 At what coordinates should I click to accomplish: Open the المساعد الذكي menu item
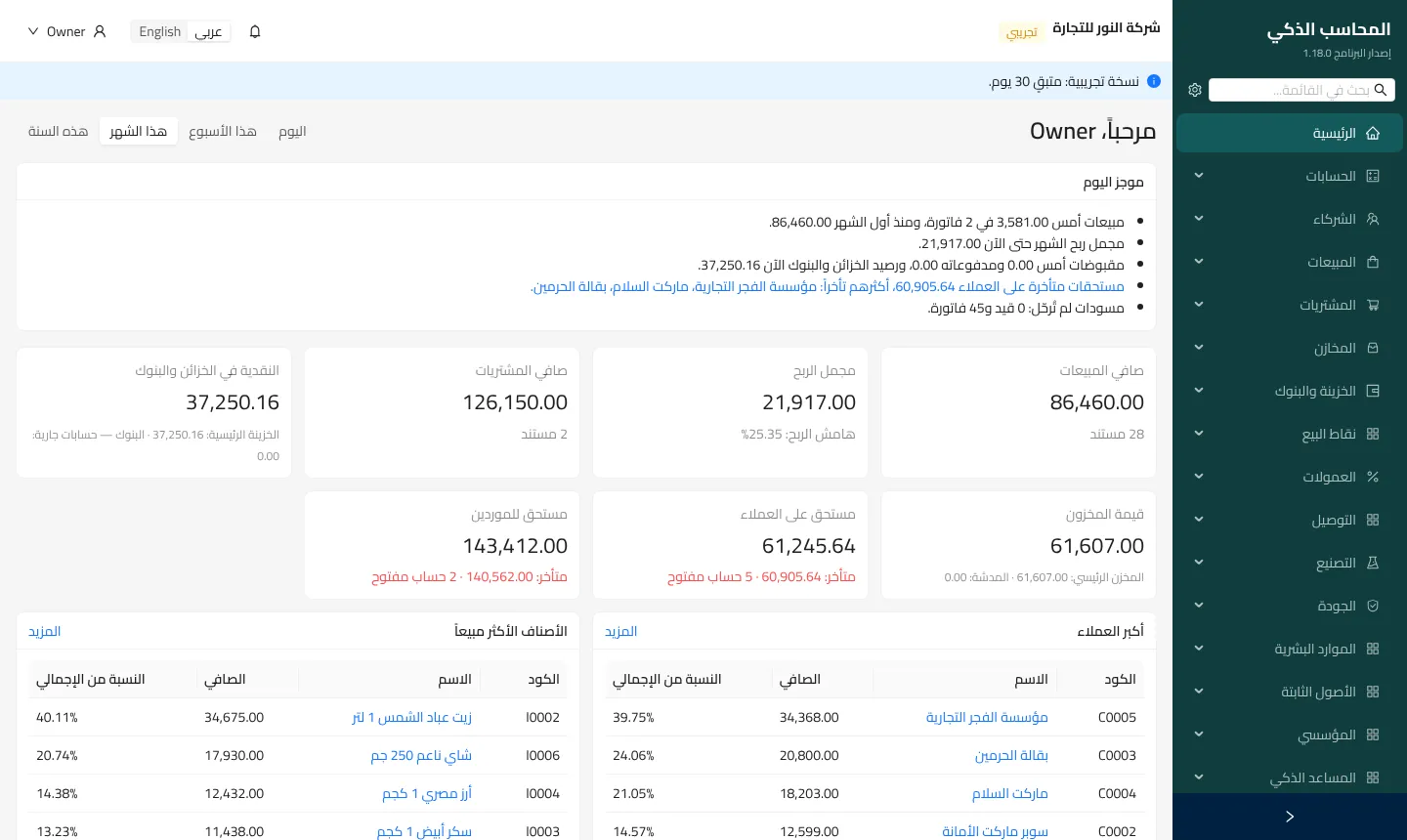click(1290, 777)
